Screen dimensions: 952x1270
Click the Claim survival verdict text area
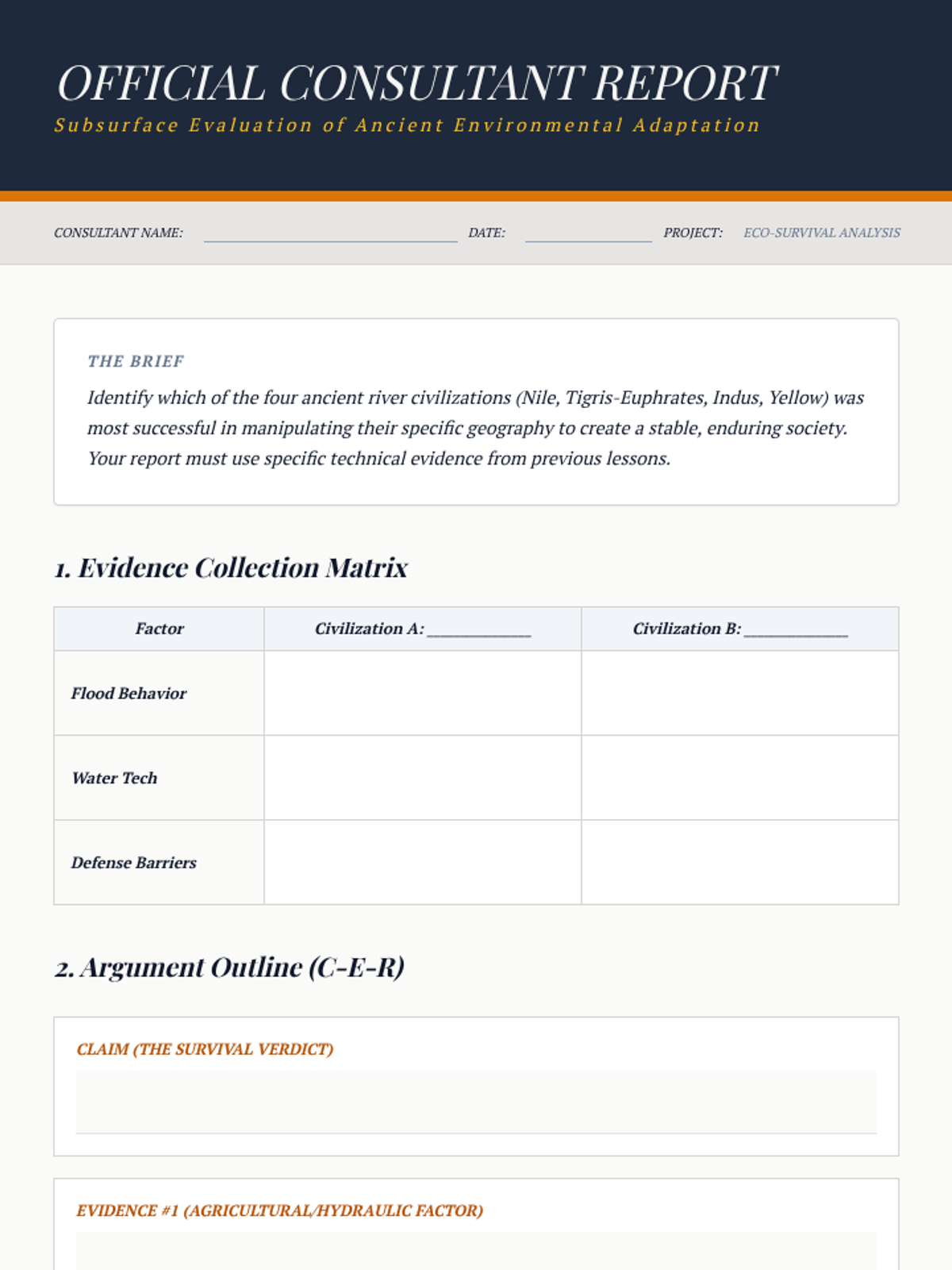tap(476, 1102)
